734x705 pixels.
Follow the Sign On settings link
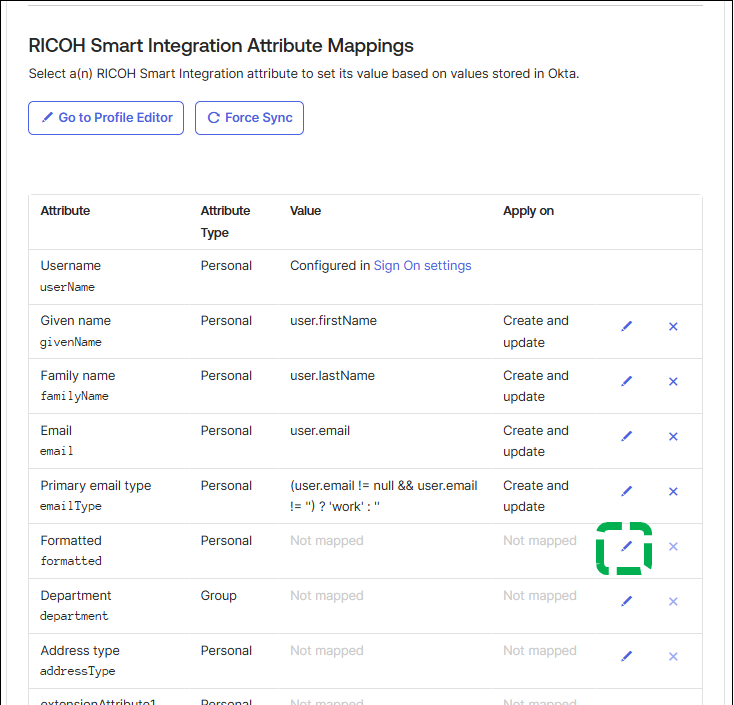pyautogui.click(x=422, y=266)
